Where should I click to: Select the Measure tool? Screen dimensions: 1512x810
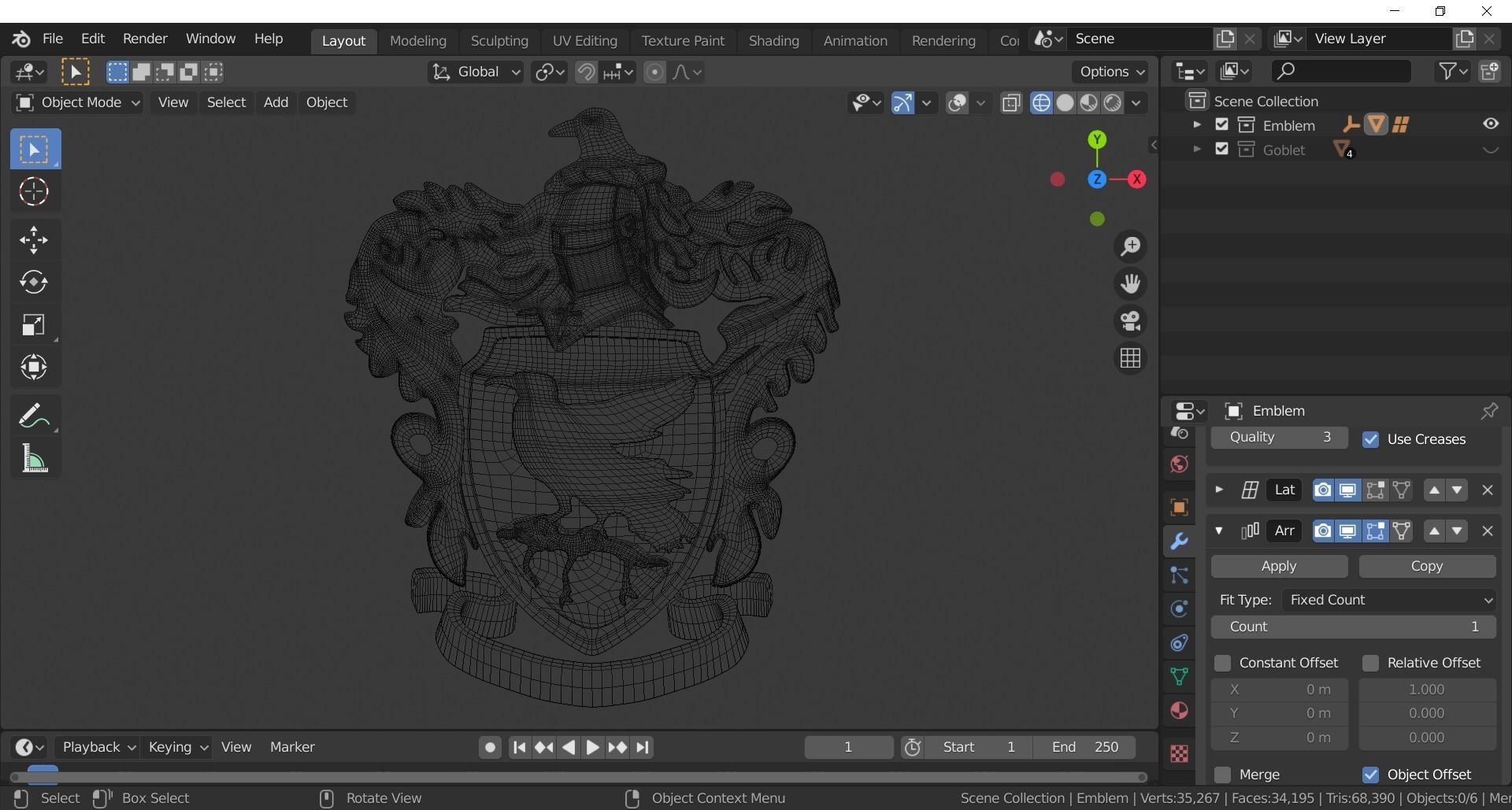click(x=34, y=458)
